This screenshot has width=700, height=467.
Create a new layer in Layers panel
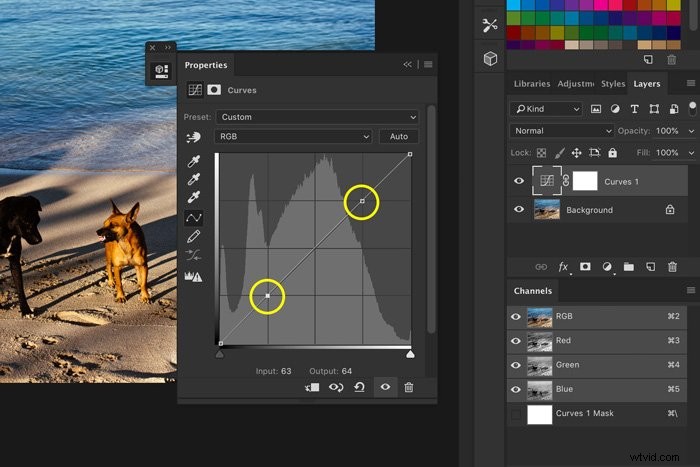coord(650,267)
